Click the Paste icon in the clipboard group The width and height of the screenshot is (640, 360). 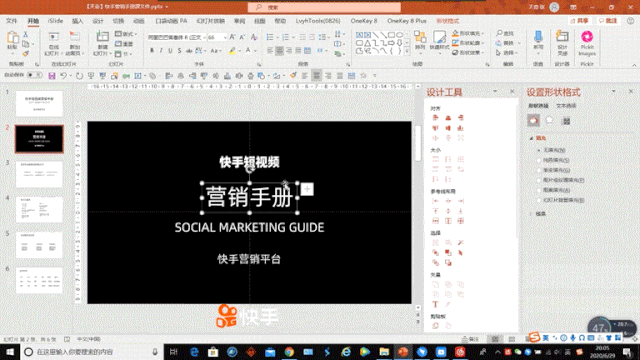(13, 38)
